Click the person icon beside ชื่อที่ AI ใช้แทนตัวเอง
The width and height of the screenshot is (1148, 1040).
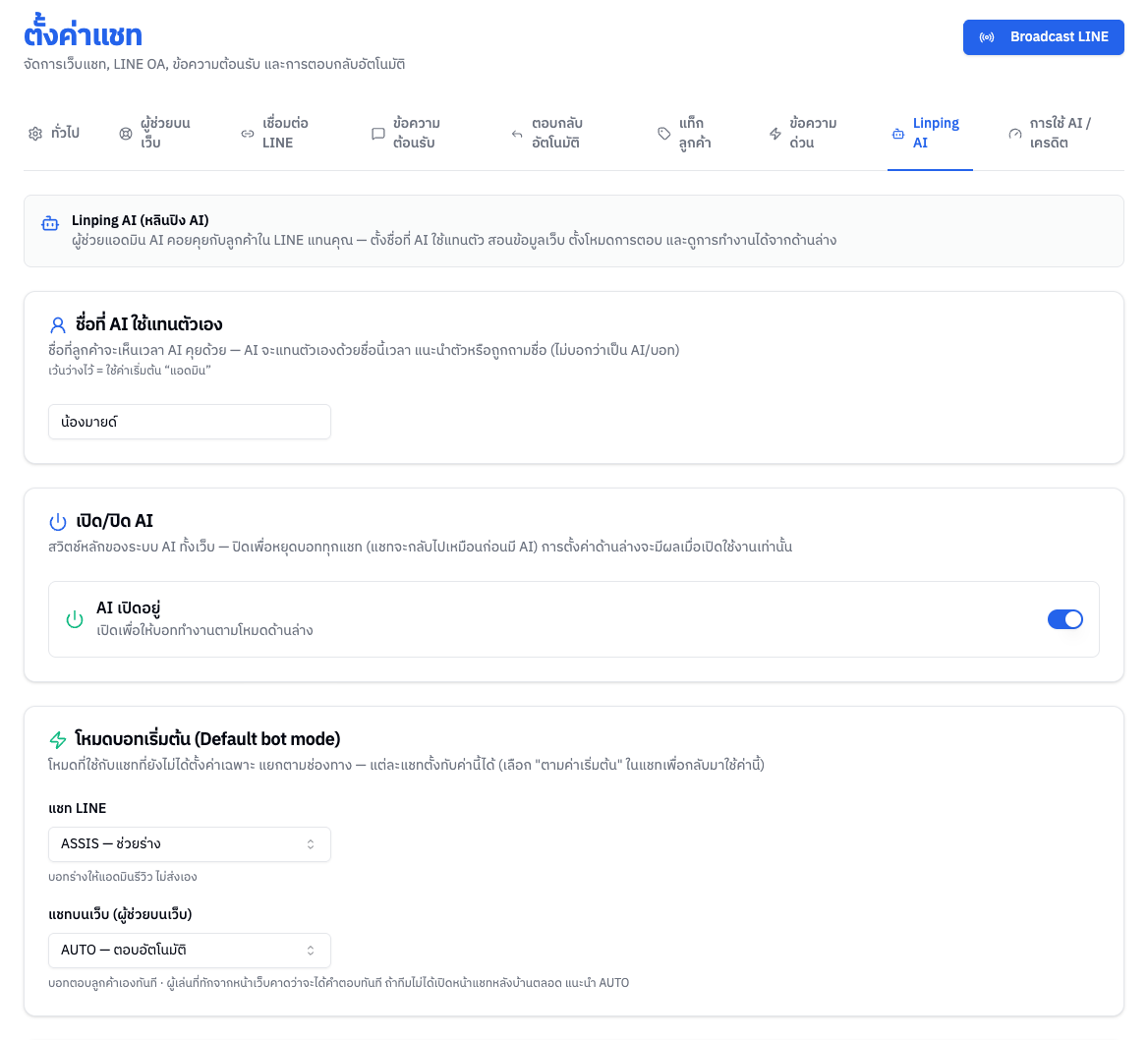click(x=58, y=324)
